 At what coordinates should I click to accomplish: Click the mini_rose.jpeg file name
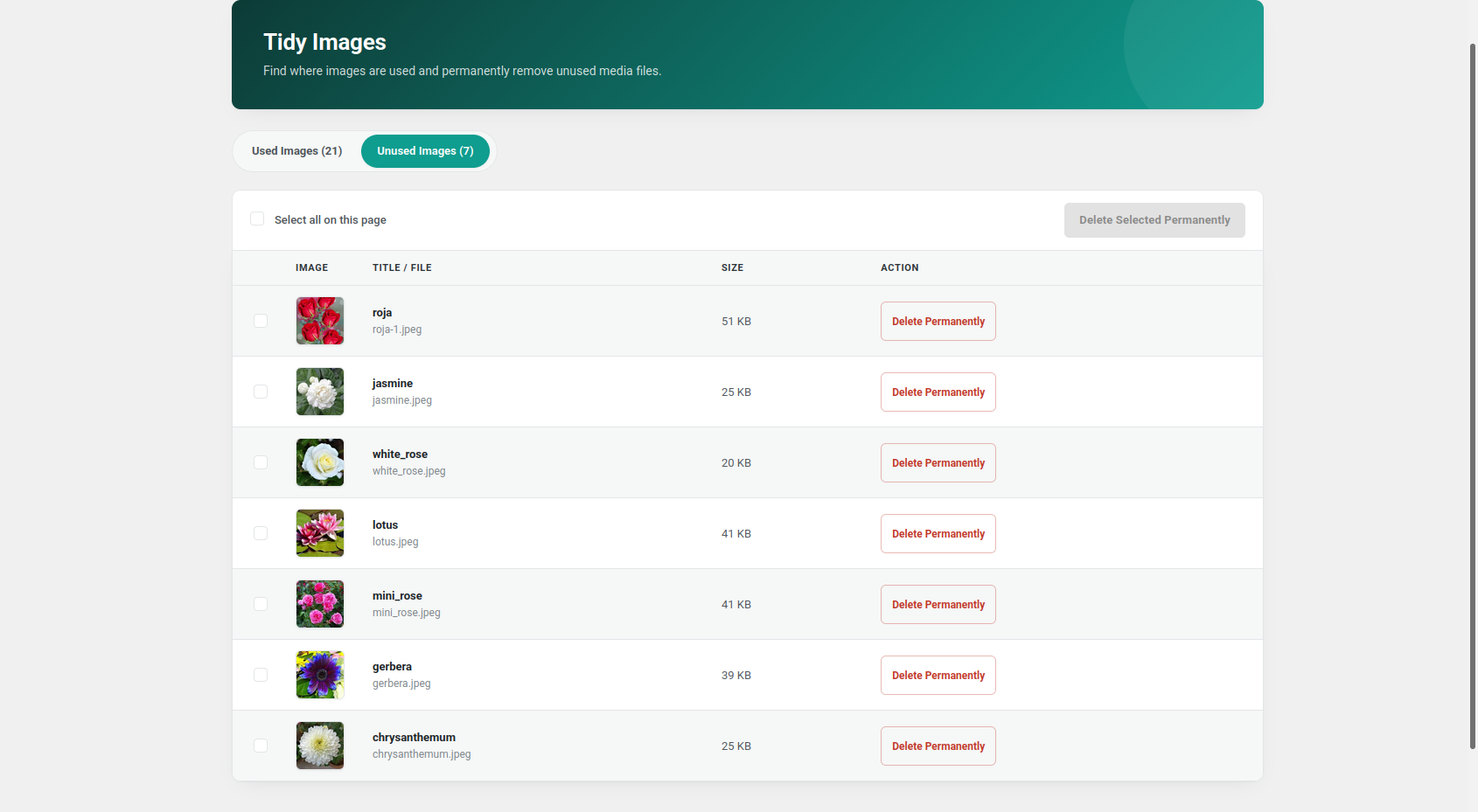pos(407,613)
